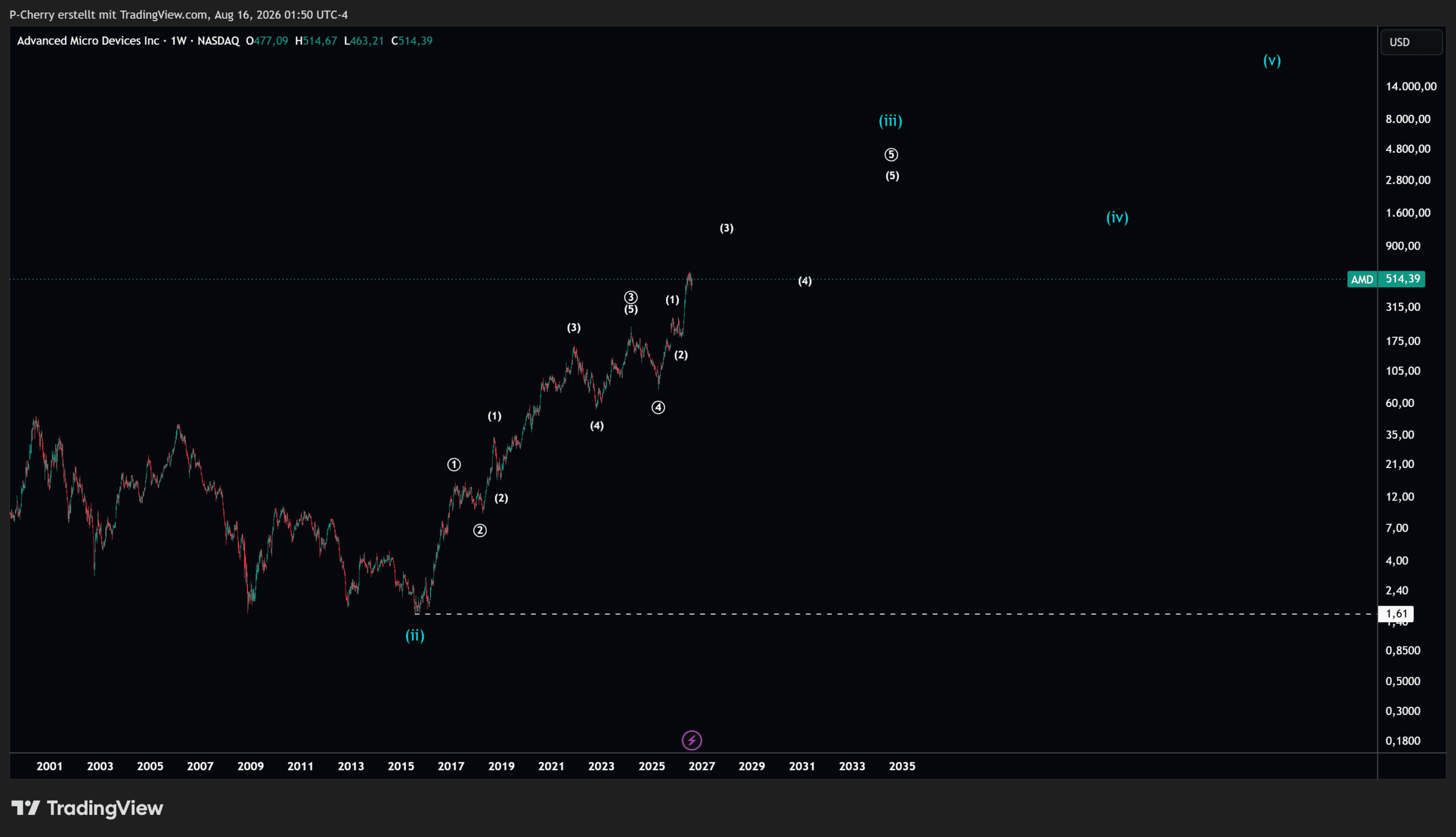Click the 2031 year on time axis

pos(802,766)
